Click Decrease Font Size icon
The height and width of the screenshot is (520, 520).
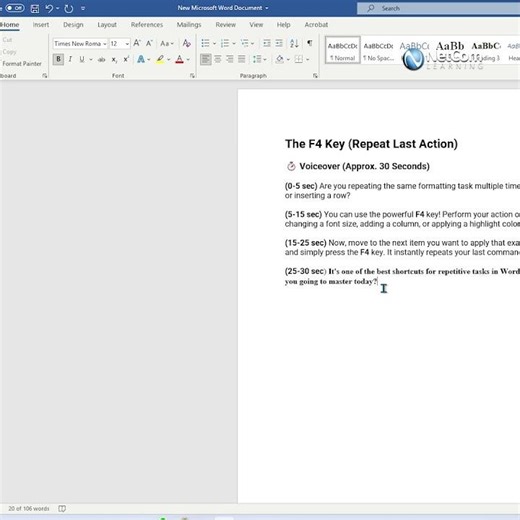[x=149, y=43]
